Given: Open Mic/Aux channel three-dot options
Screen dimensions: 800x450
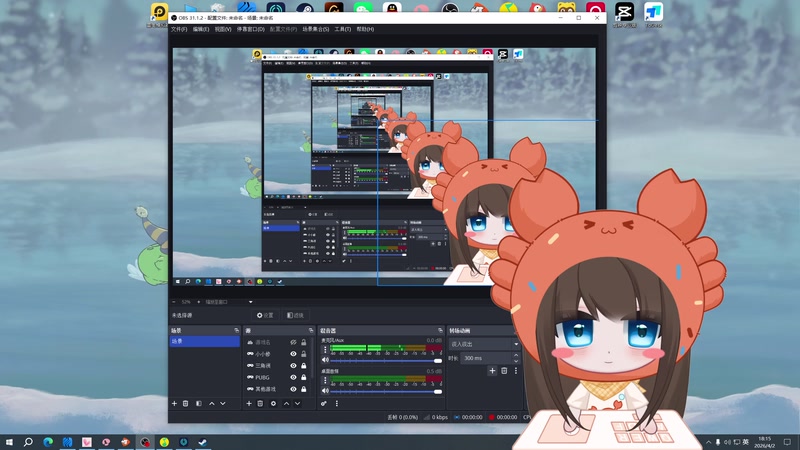Looking at the screenshot, I should pyautogui.click(x=325, y=350).
